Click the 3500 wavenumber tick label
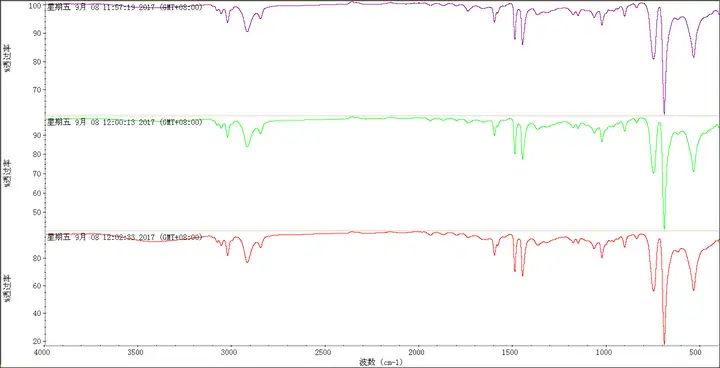720x368 pixels. click(136, 352)
